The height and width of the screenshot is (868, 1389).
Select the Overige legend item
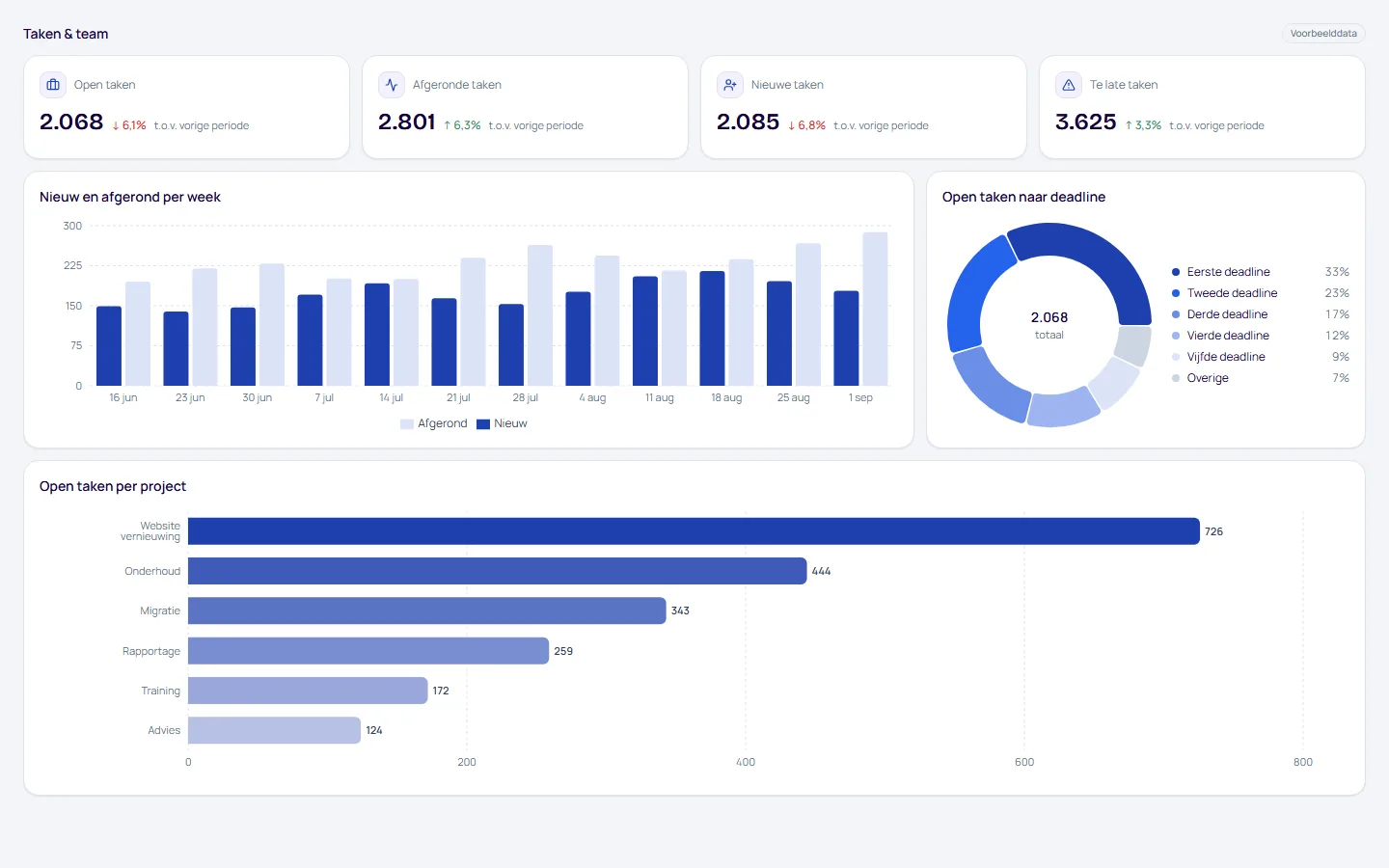[1260, 378]
